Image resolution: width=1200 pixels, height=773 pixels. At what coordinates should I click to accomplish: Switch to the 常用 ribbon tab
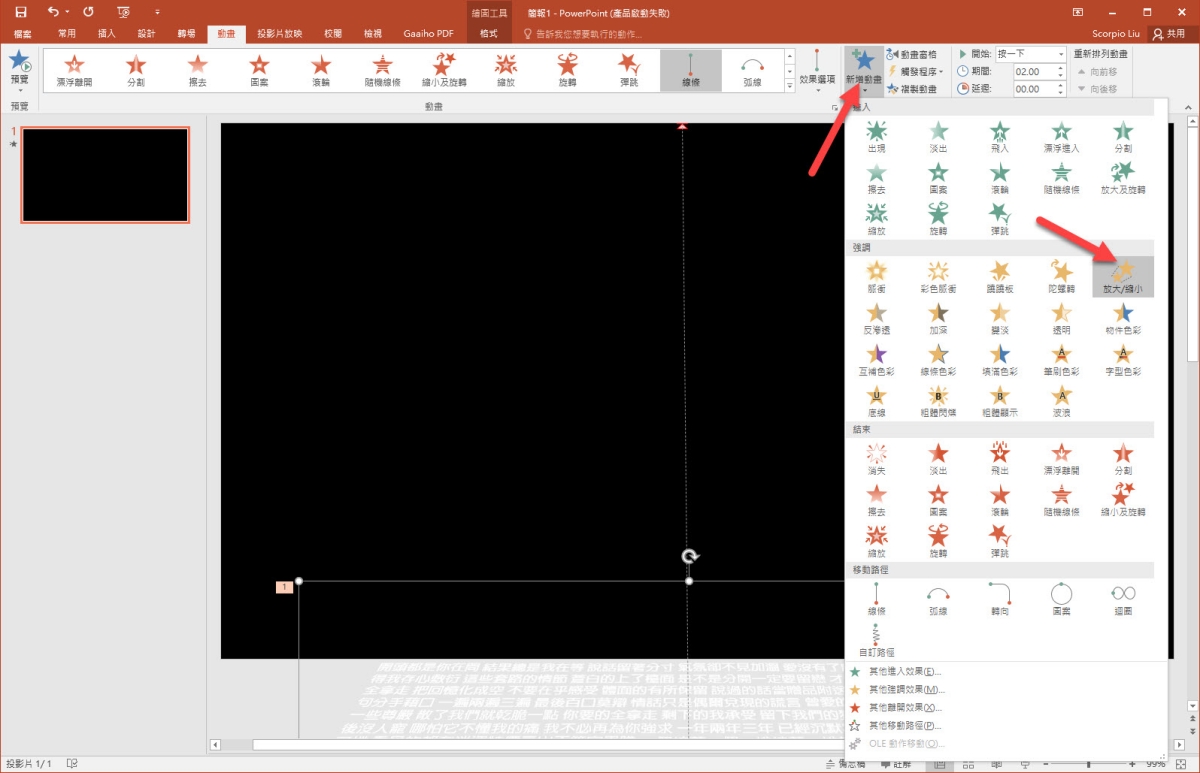tap(66, 33)
